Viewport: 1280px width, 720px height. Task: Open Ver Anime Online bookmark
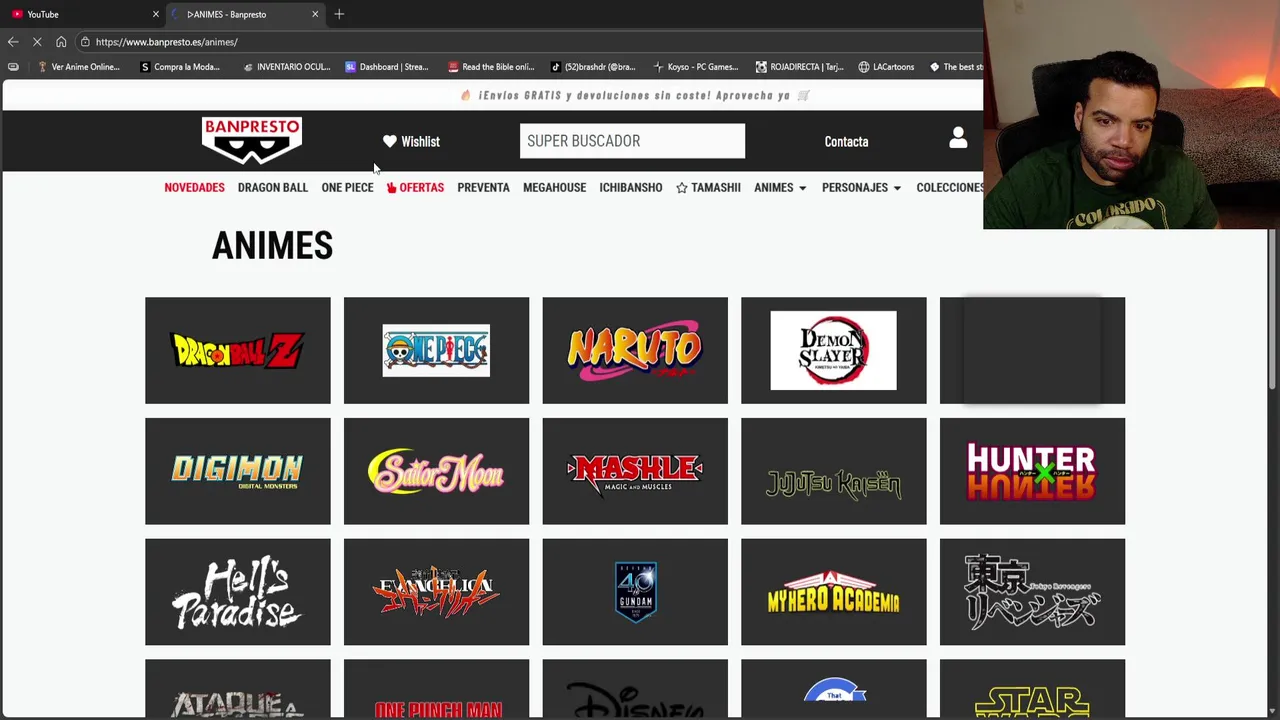79,67
